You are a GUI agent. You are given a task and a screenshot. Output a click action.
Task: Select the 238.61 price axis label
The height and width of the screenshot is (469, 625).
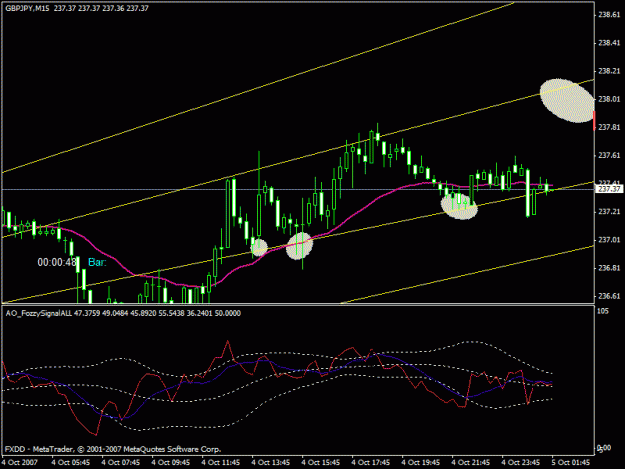point(609,15)
